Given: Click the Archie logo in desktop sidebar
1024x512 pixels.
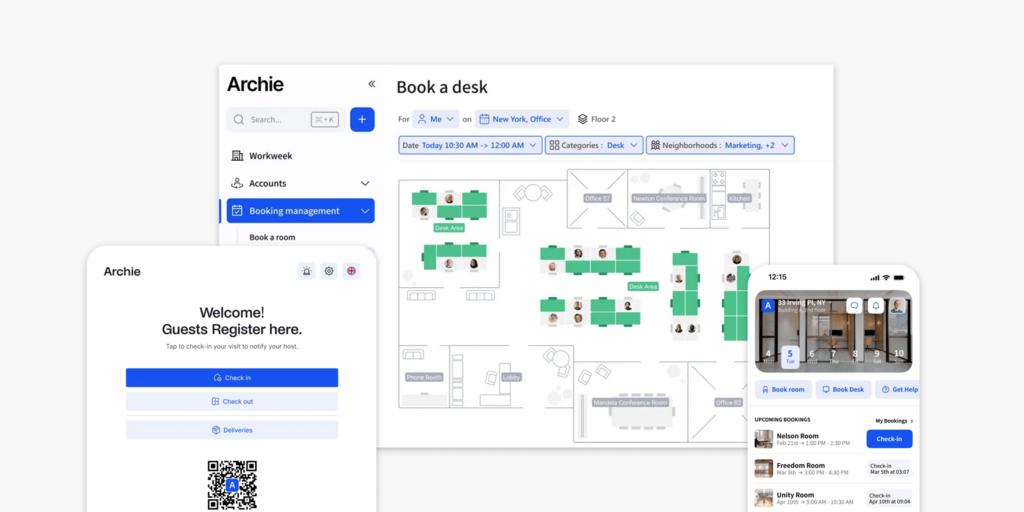Looking at the screenshot, I should [255, 84].
